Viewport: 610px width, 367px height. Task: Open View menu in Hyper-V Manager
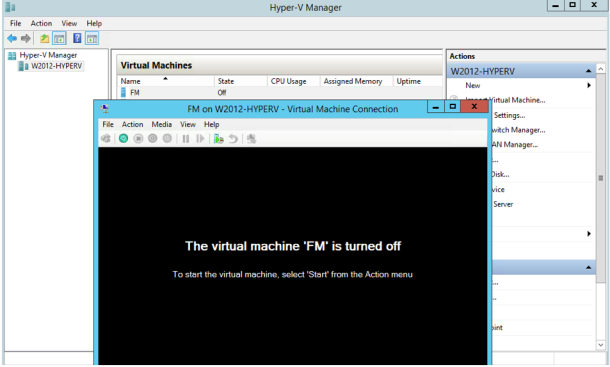(x=69, y=23)
